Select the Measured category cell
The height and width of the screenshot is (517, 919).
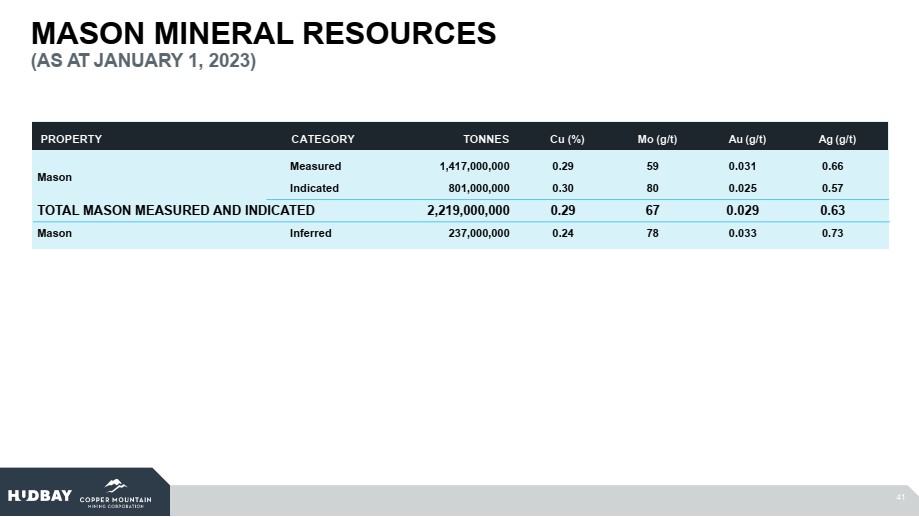315,166
